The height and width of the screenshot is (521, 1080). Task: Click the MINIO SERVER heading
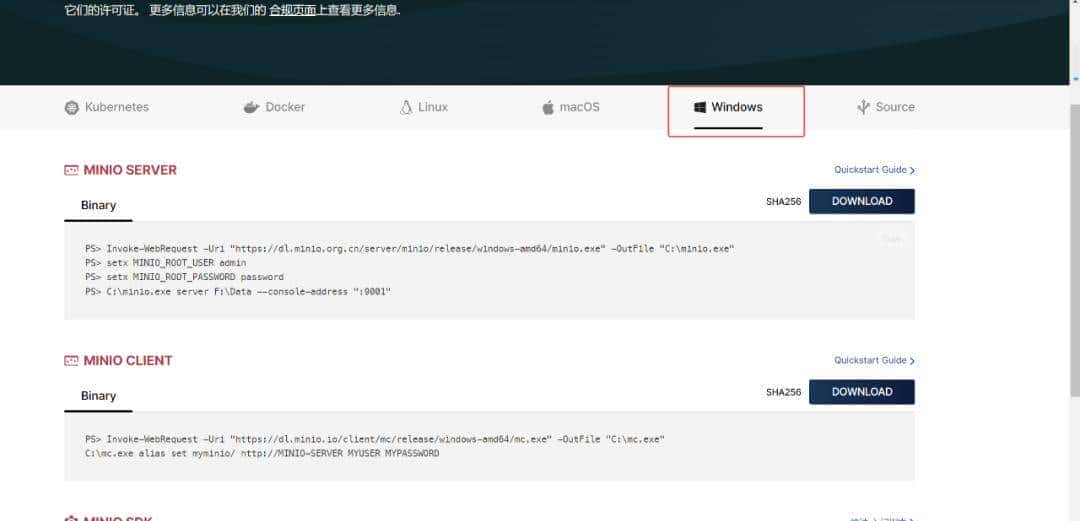coord(129,170)
